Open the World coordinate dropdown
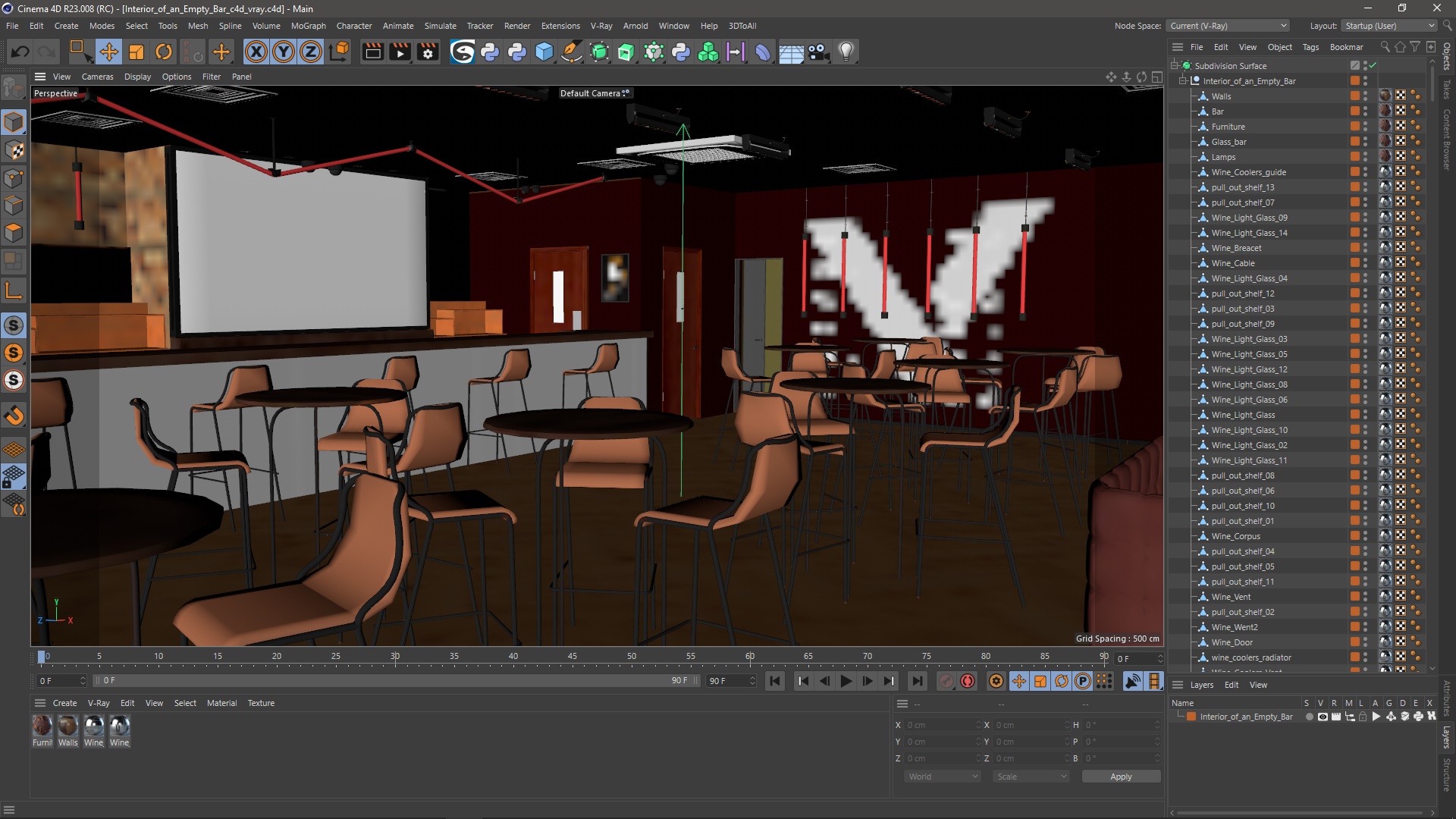1456x819 pixels. (x=943, y=777)
